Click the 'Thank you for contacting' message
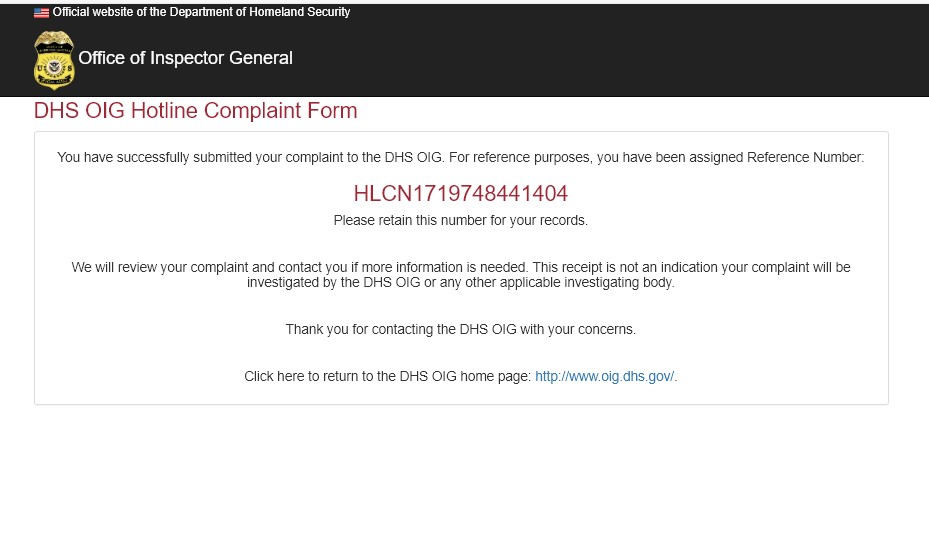The image size is (929, 539). 461,329
